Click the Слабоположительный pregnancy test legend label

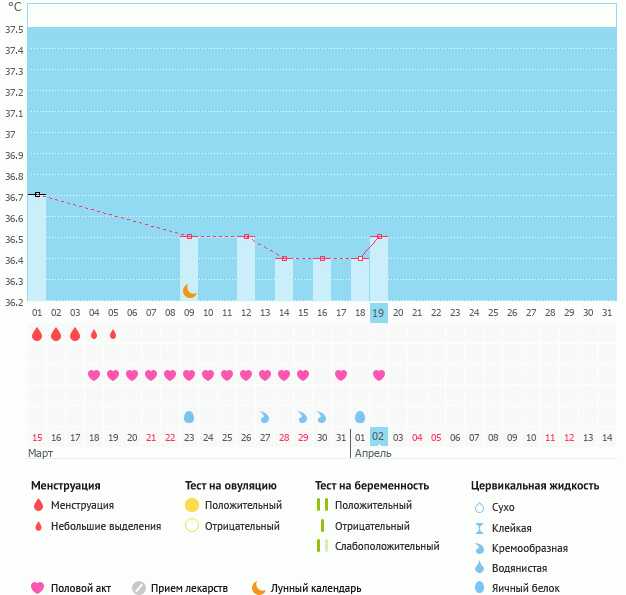point(387,546)
